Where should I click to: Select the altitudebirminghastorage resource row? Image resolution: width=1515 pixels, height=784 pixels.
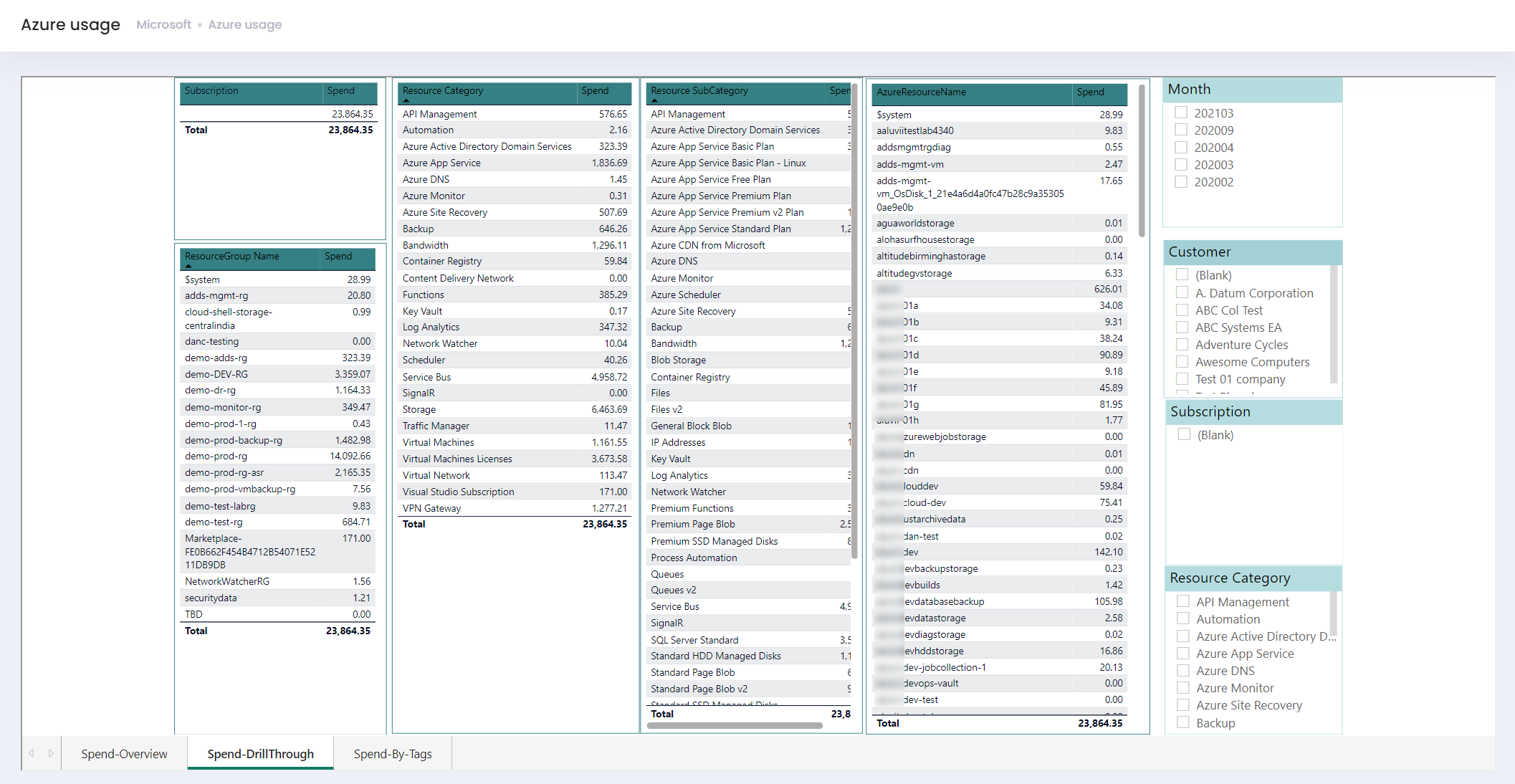pos(999,256)
